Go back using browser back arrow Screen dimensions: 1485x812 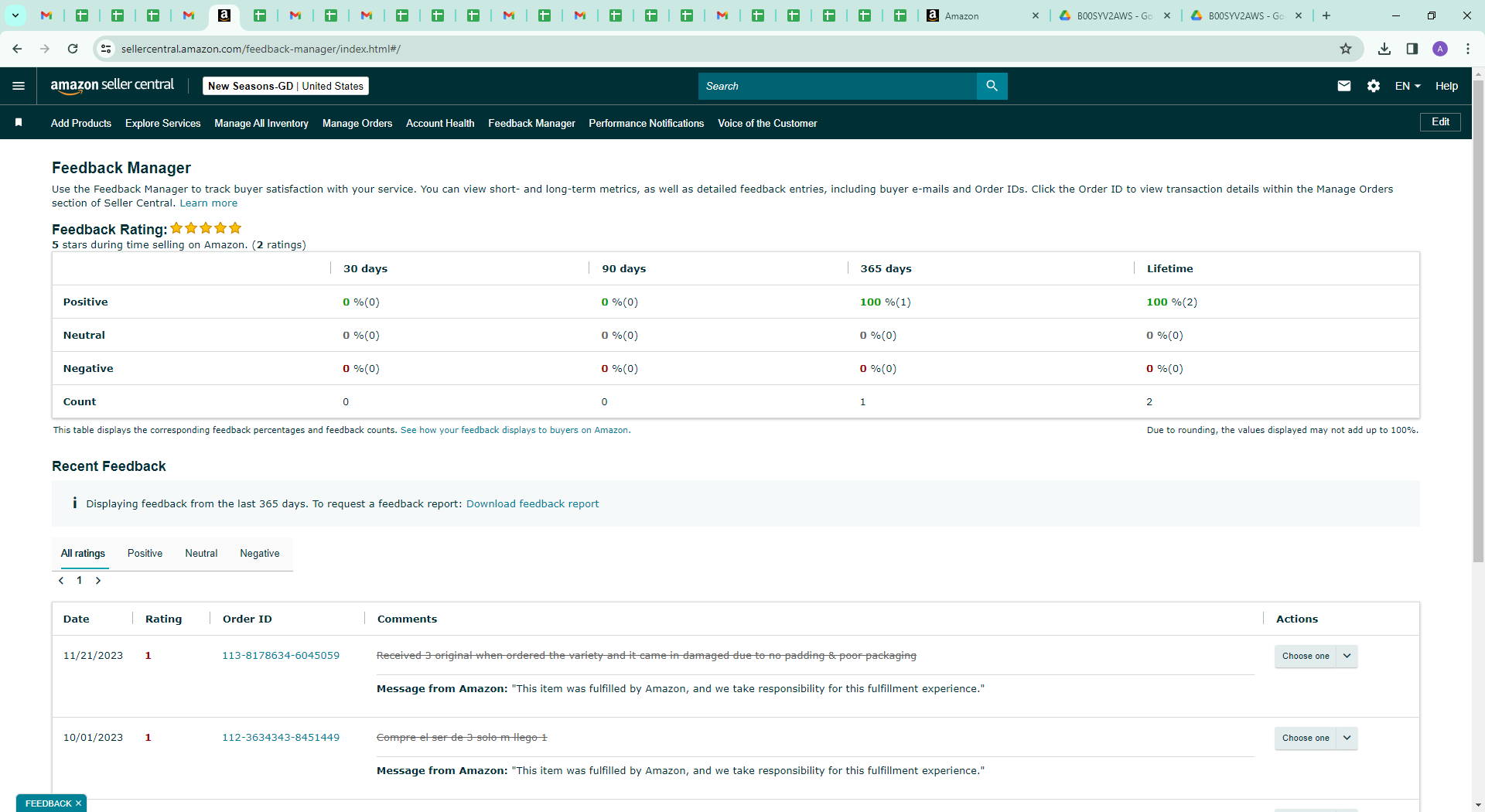pos(17,49)
